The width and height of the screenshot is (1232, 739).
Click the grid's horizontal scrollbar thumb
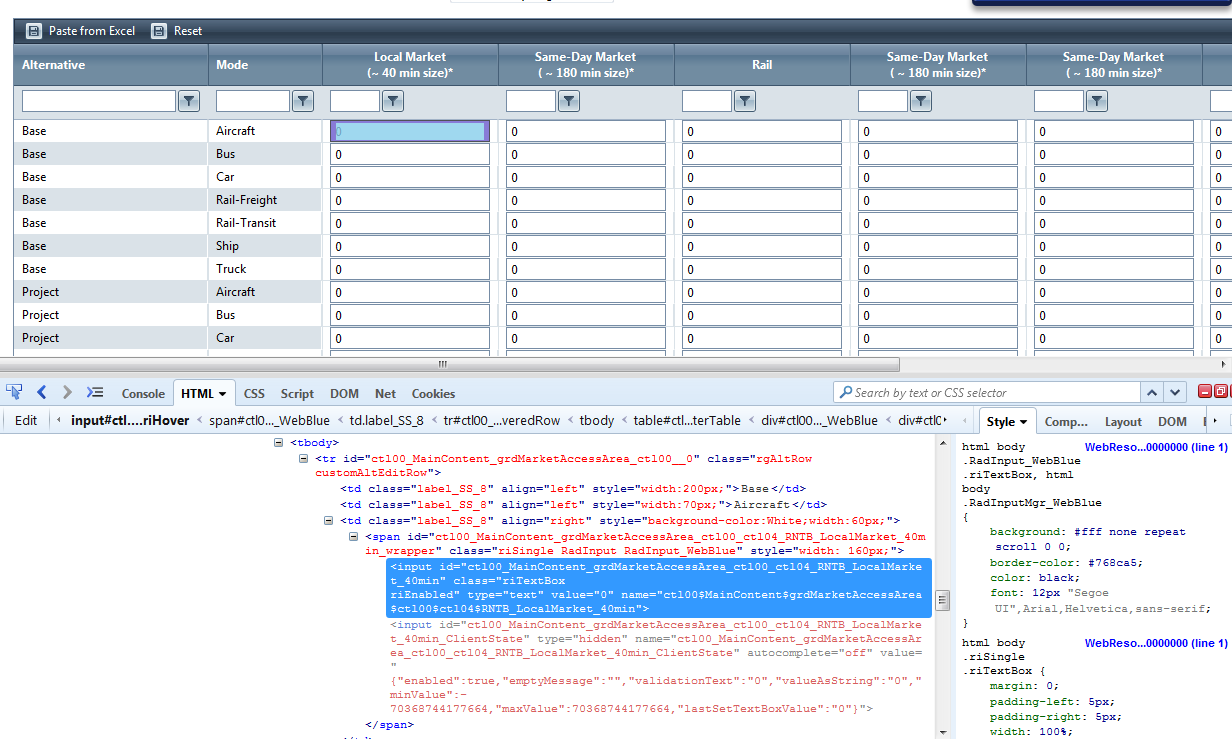[441, 365]
